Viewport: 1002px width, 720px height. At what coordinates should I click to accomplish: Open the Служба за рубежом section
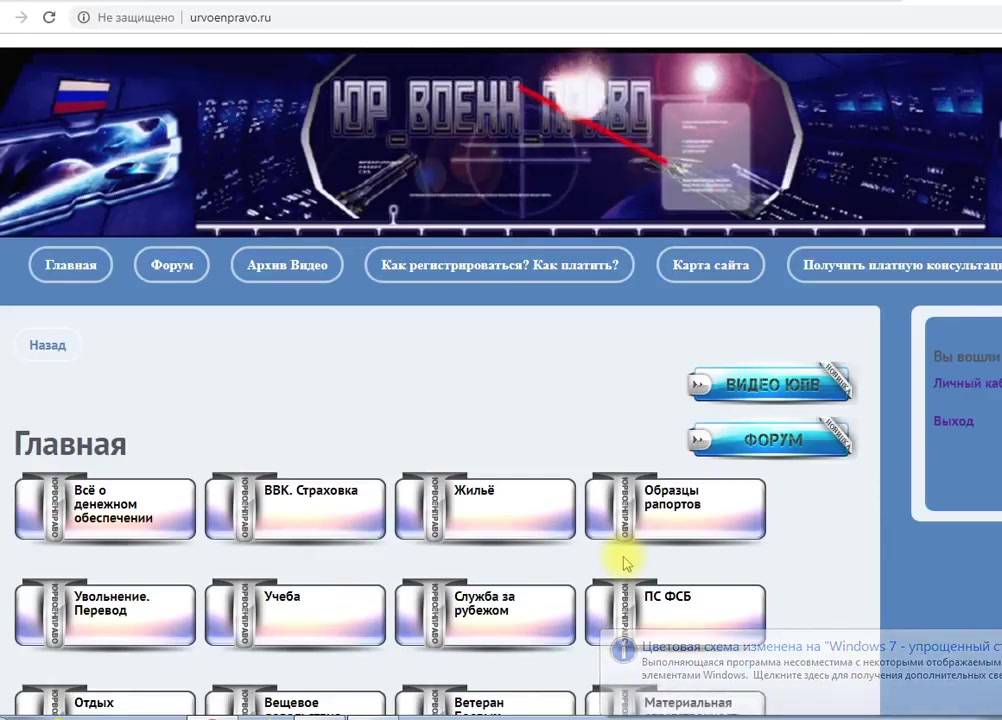(485, 614)
